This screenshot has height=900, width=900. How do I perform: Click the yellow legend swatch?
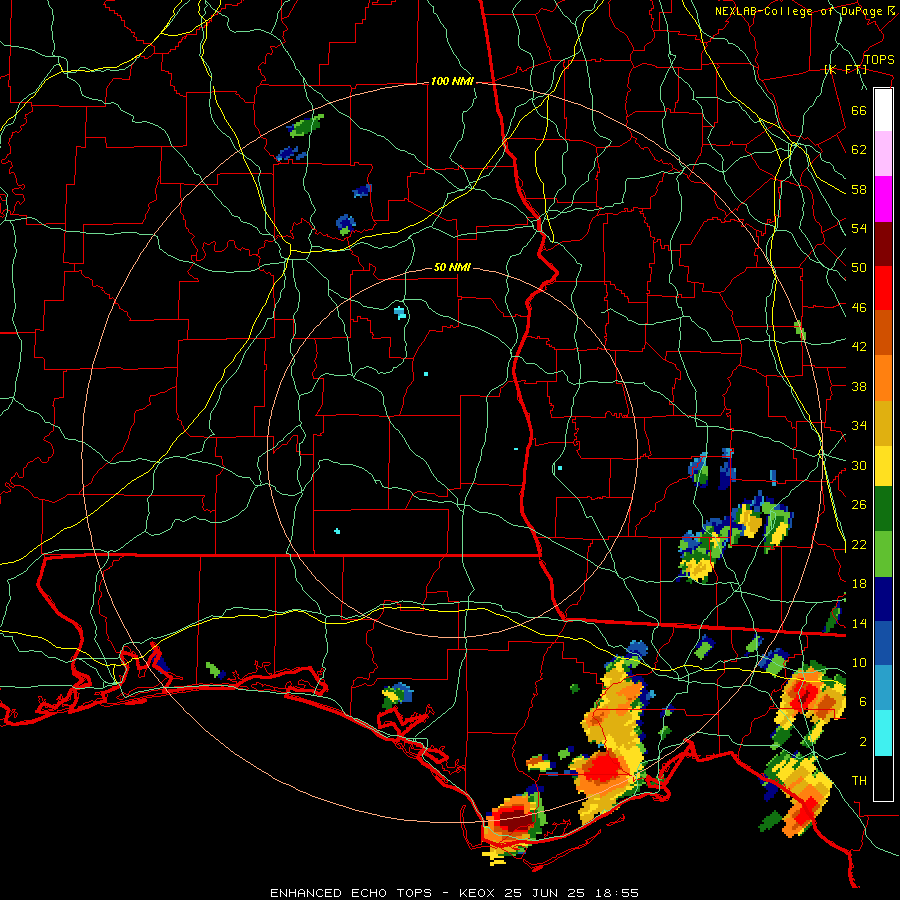(883, 465)
